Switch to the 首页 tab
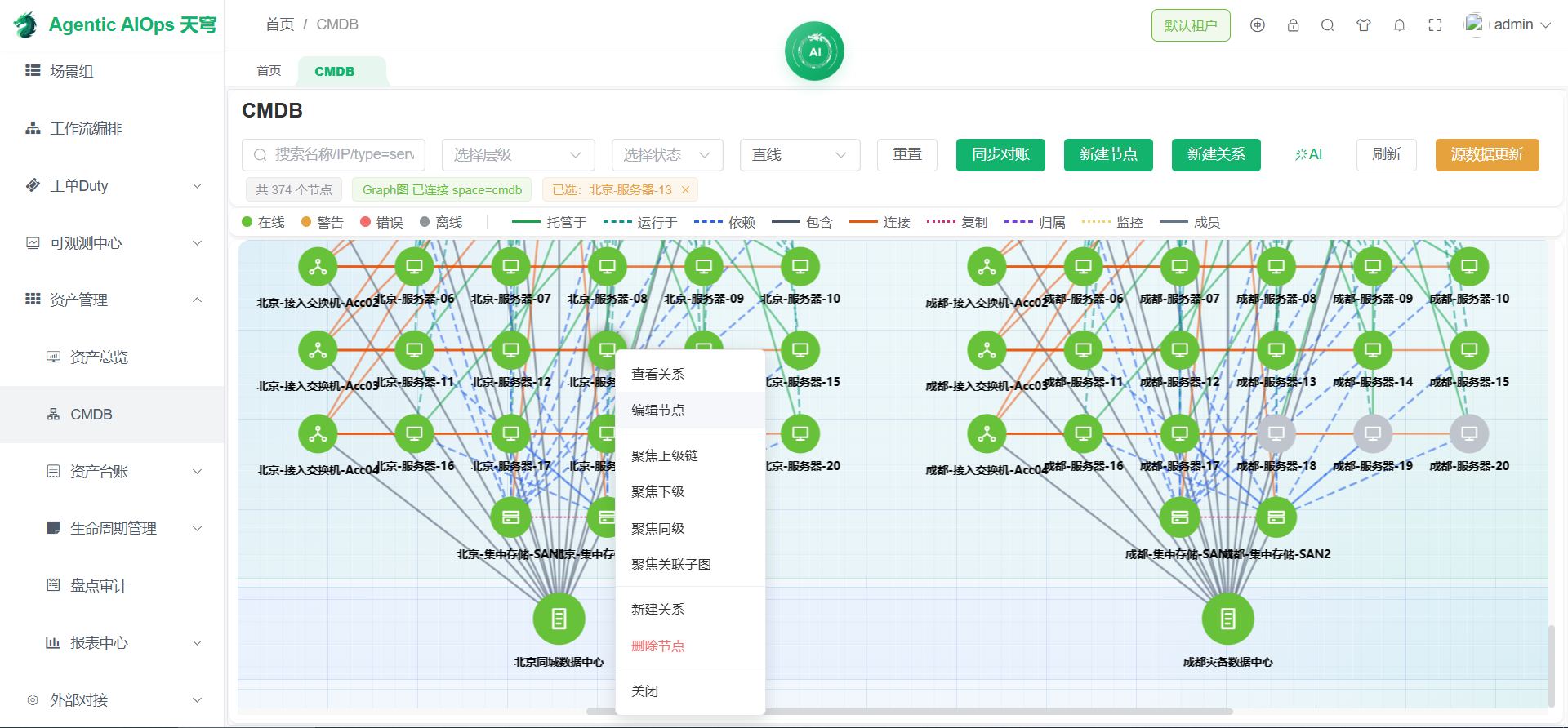 (x=269, y=71)
